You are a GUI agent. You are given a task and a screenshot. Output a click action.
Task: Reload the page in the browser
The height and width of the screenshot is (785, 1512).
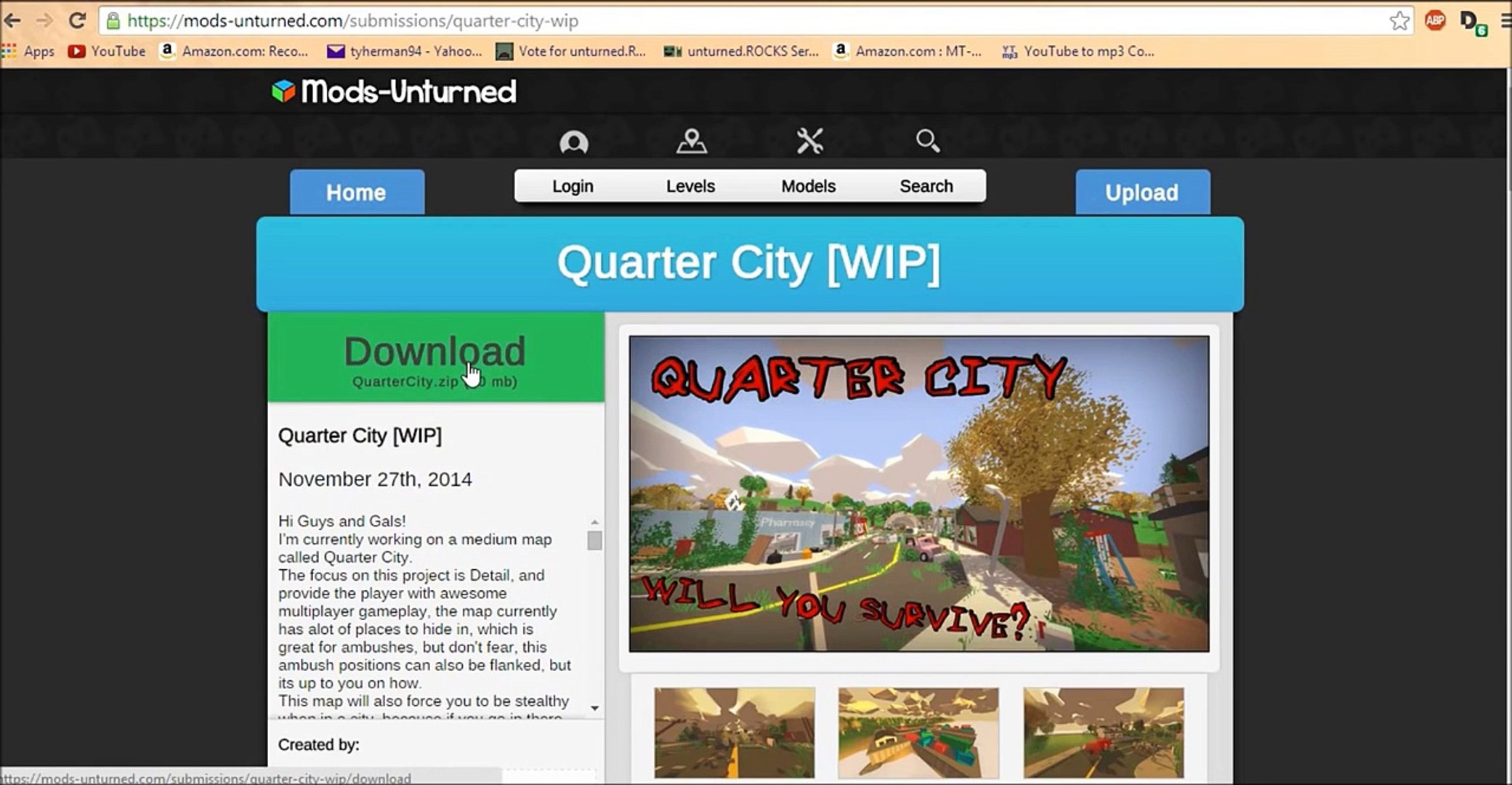[77, 21]
